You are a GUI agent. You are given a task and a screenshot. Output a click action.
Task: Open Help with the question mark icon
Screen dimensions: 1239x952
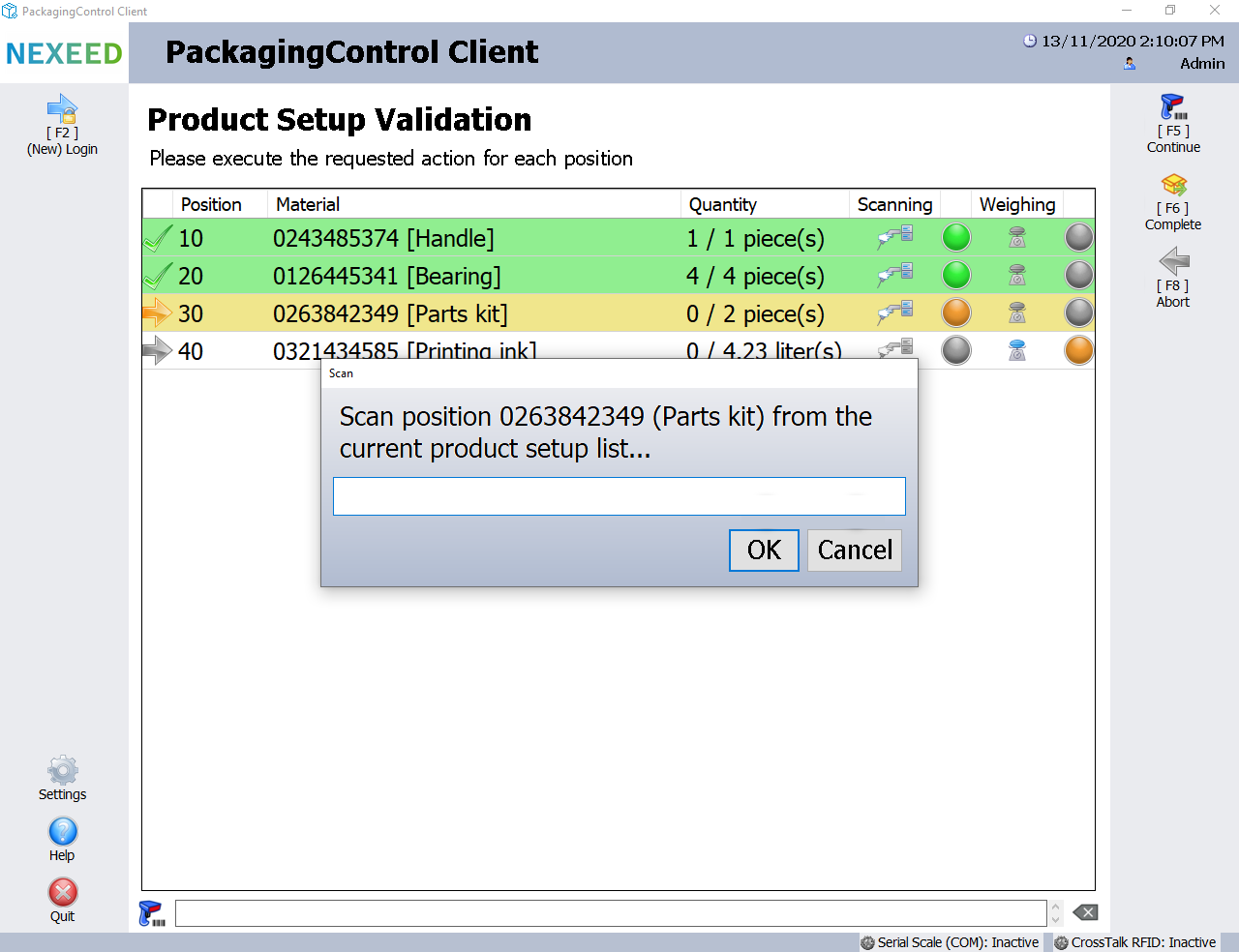click(63, 832)
